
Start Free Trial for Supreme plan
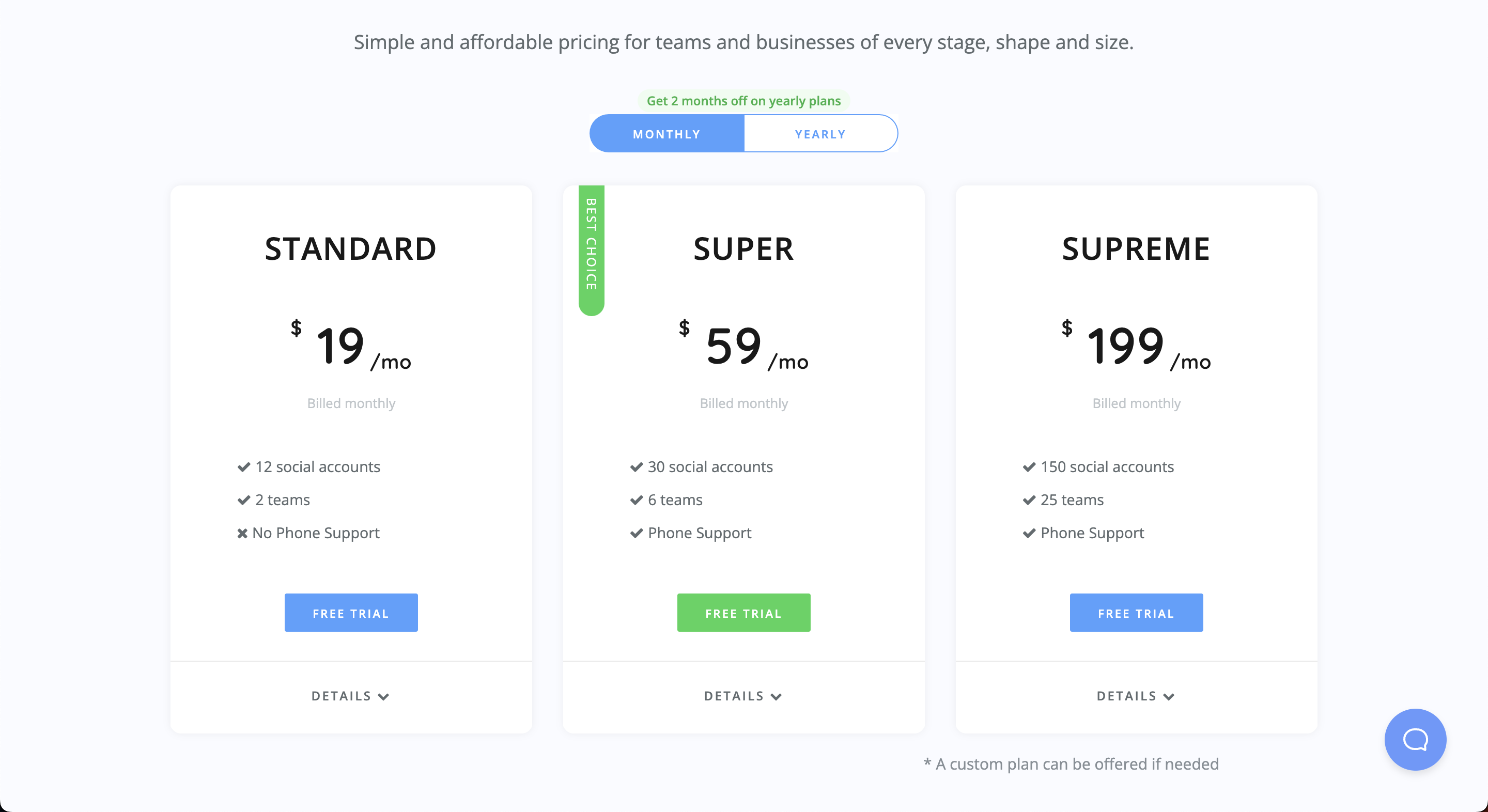1136,613
